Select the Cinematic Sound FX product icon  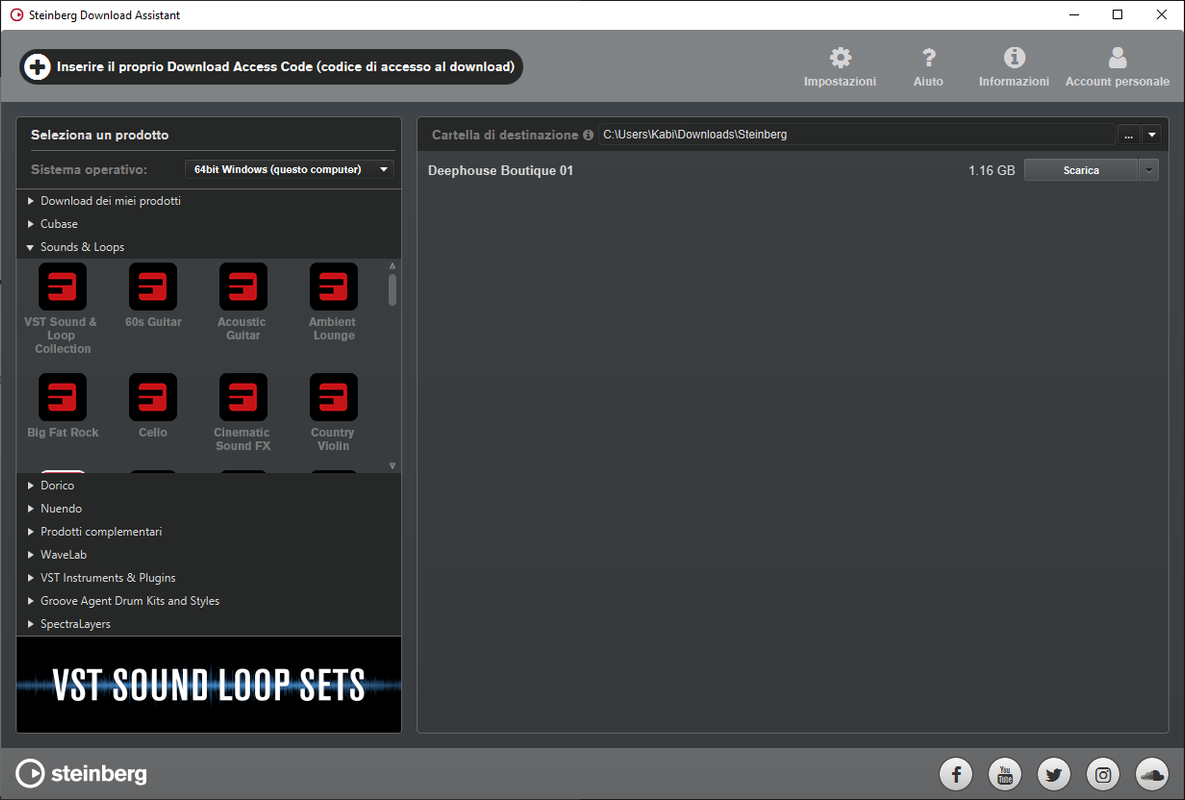pyautogui.click(x=243, y=397)
